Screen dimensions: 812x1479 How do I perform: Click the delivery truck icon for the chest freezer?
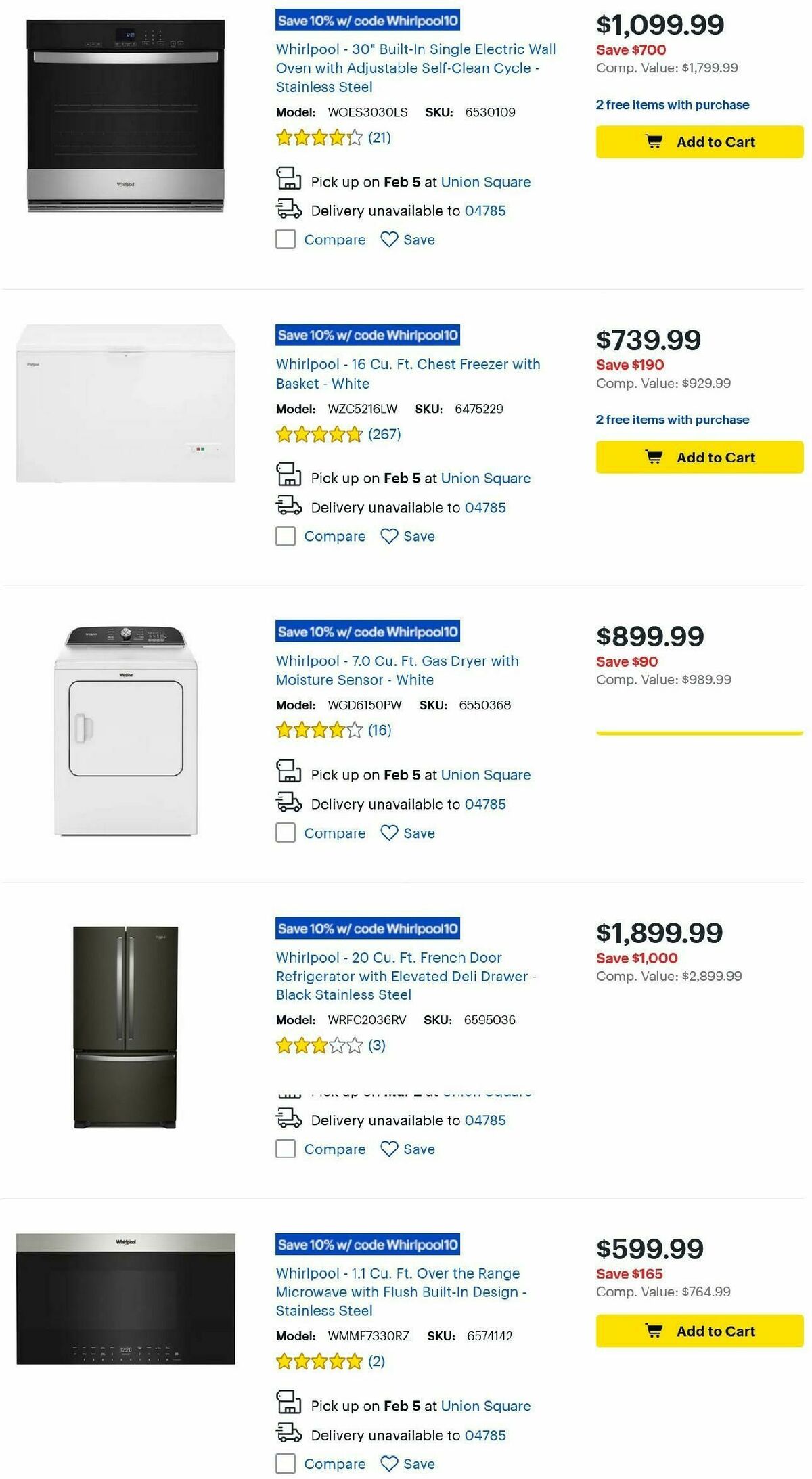pos(290,506)
